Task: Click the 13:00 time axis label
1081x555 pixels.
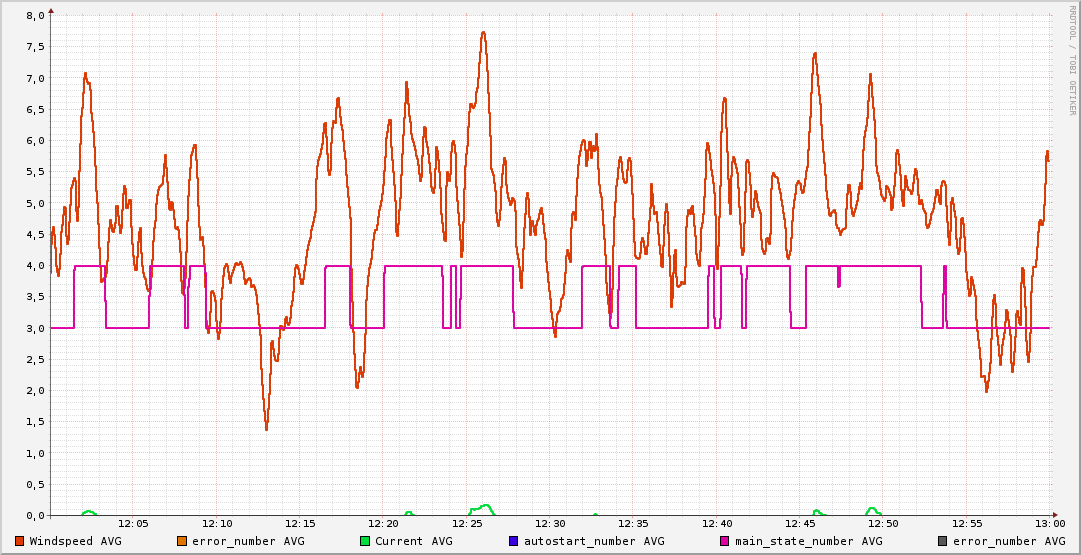Action: tap(1049, 523)
